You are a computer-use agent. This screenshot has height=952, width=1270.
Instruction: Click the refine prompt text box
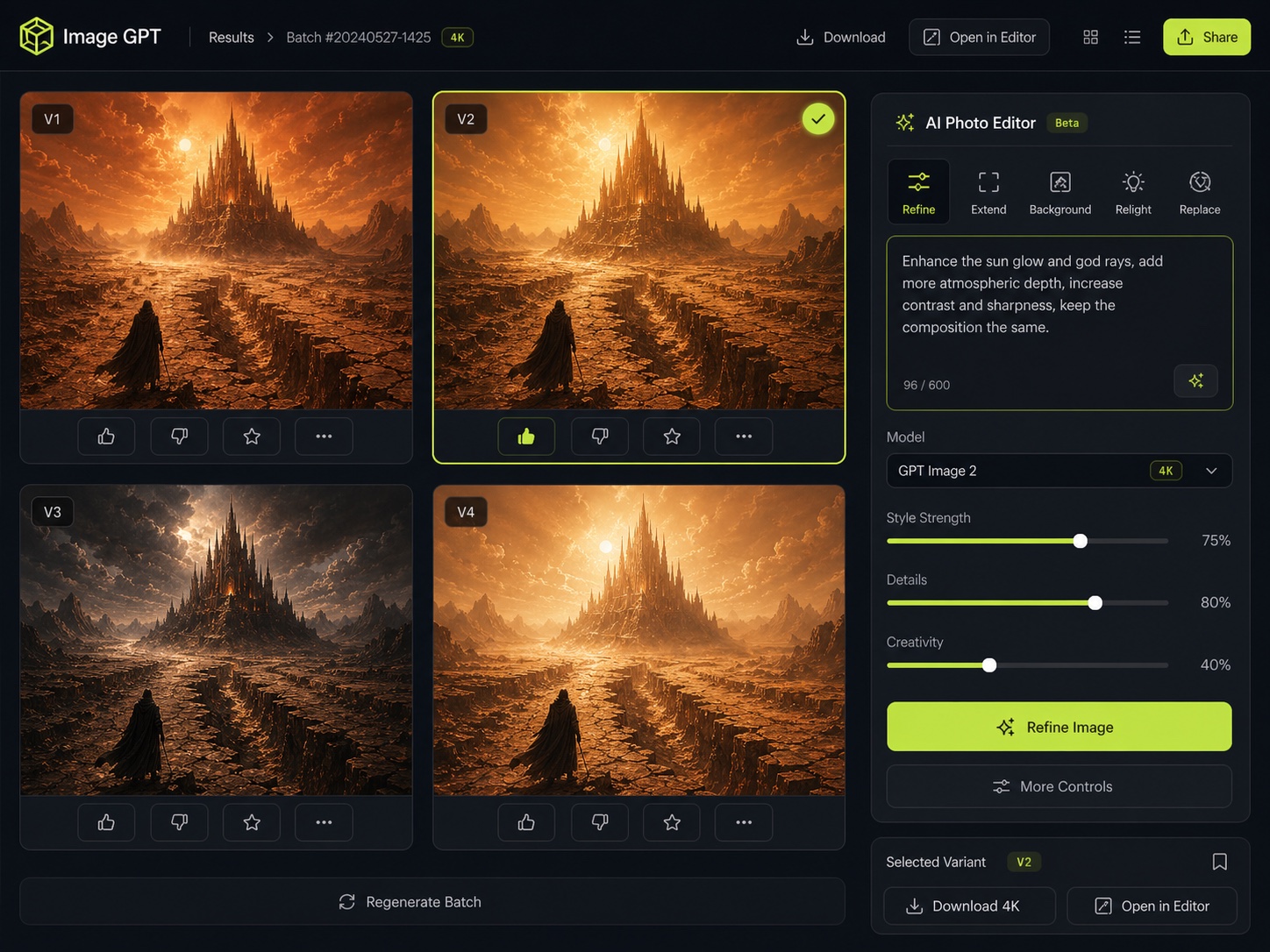tap(1060, 323)
